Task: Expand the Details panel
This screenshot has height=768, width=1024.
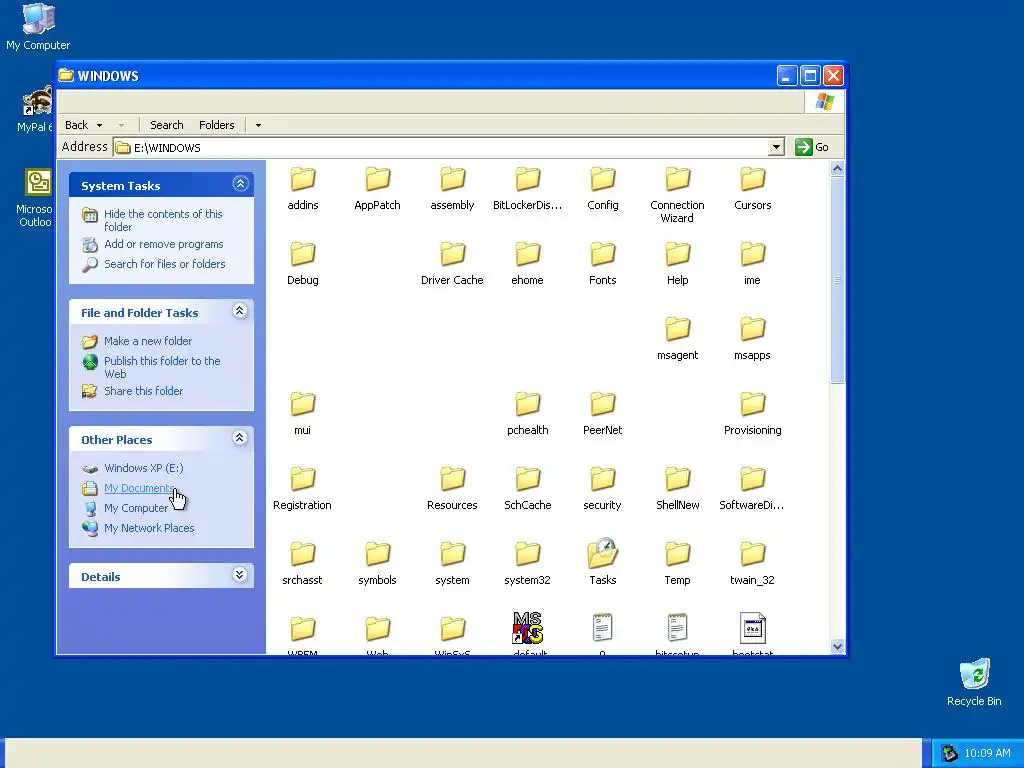Action: tap(240, 575)
